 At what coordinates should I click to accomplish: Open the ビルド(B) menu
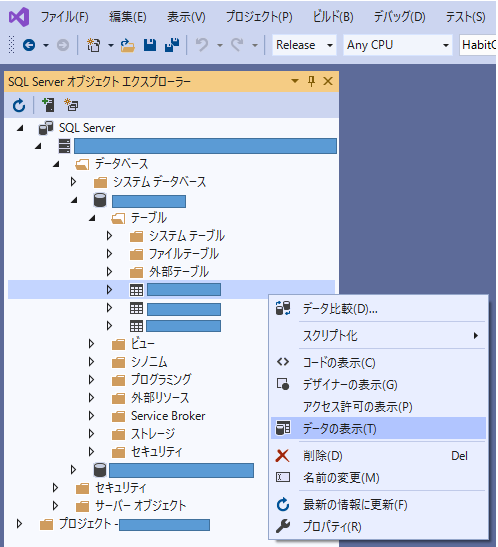333,17
